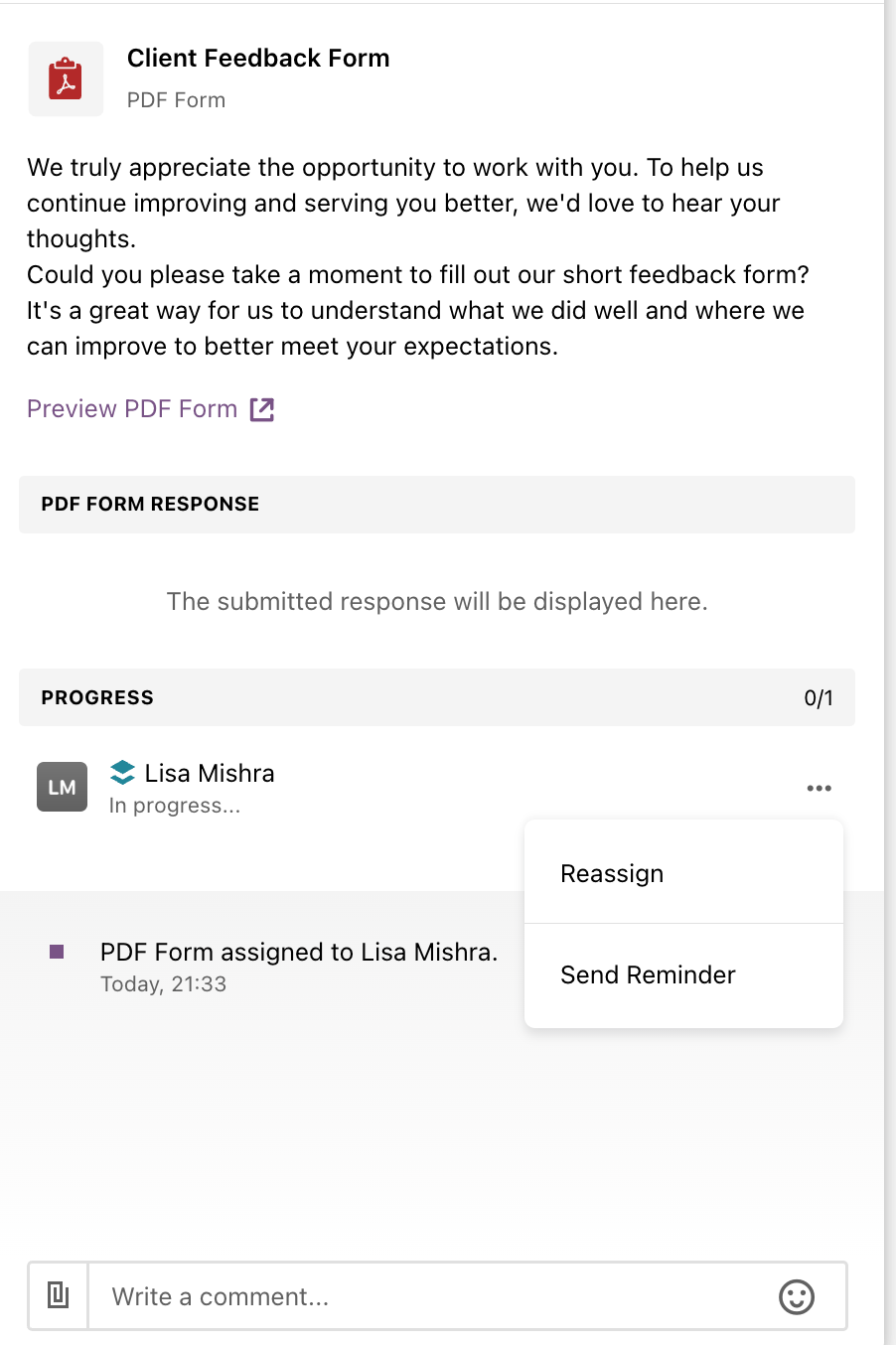The image size is (896, 1345).
Task: Click the attachment icon in comment box
Action: coord(59,1295)
